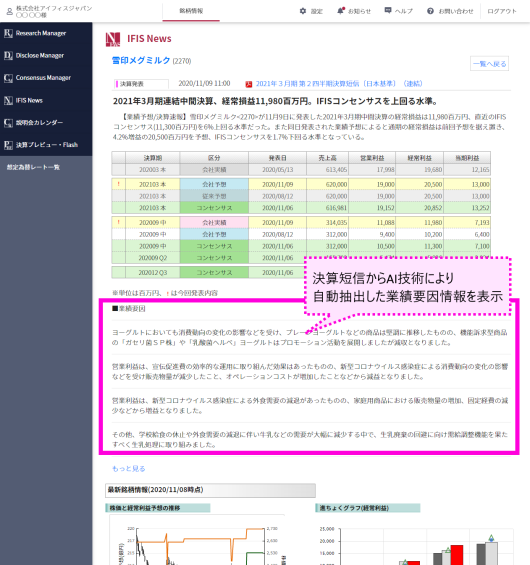530x565 pixels.
Task: Click the お知らせ link
Action: pyautogui.click(x=359, y=11)
